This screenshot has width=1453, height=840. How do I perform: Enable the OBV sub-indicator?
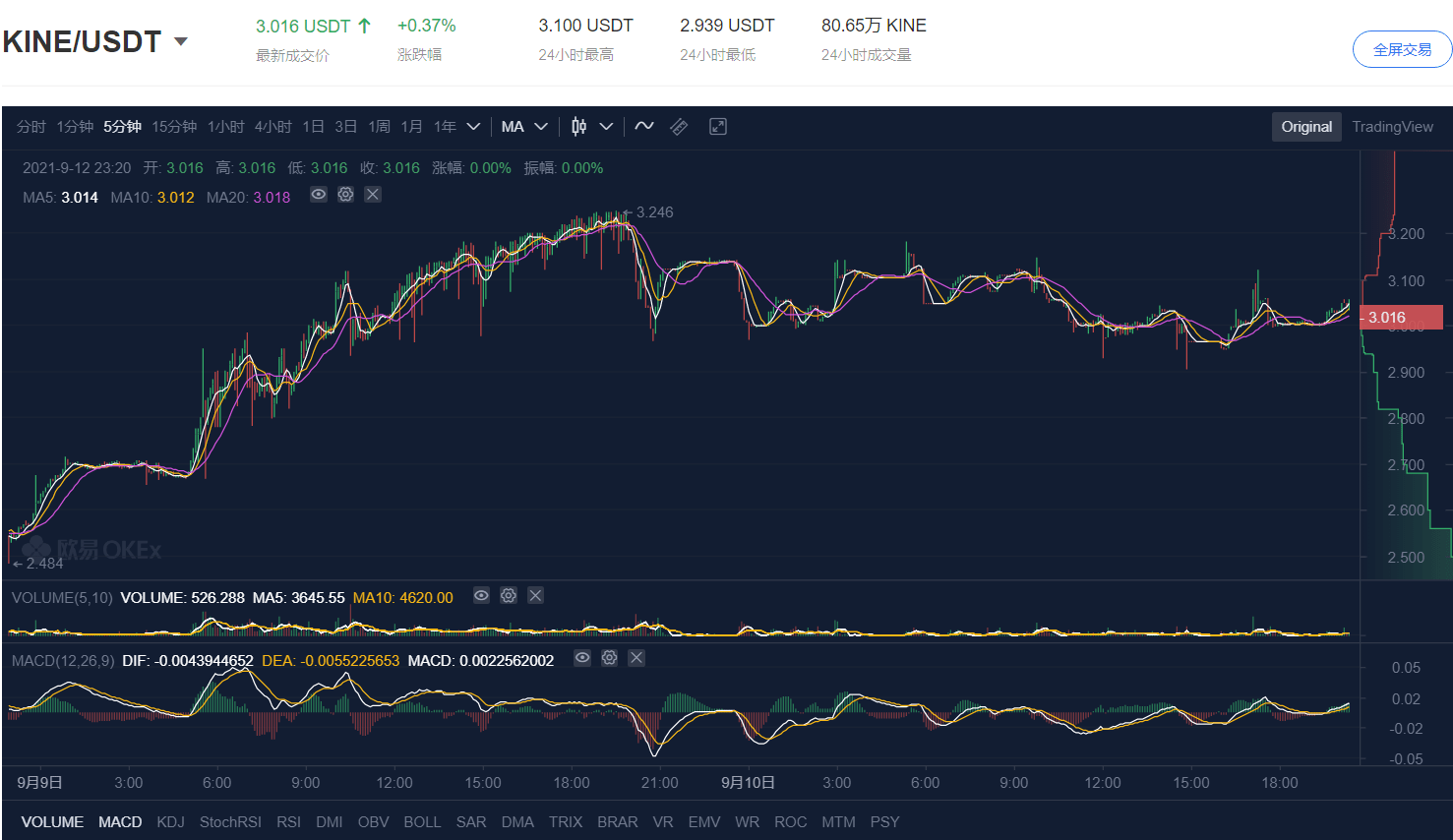point(373,822)
